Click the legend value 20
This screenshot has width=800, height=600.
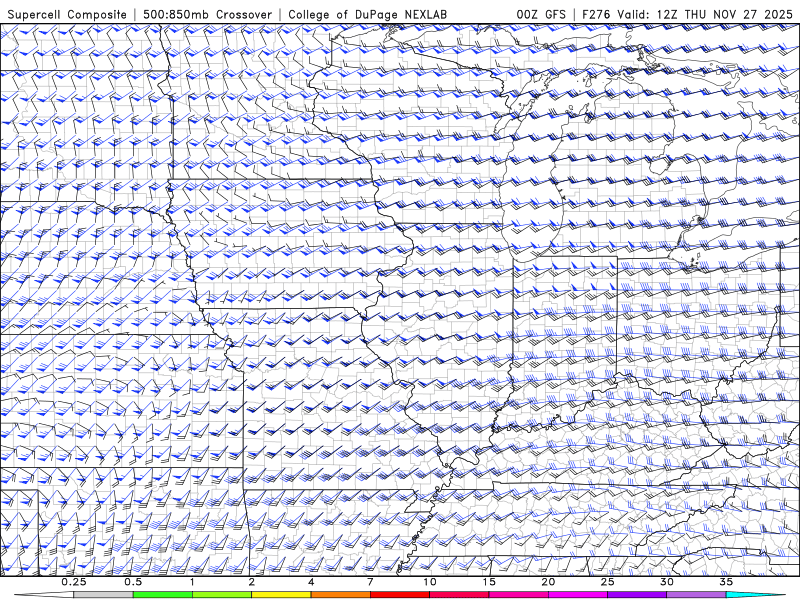click(x=548, y=582)
